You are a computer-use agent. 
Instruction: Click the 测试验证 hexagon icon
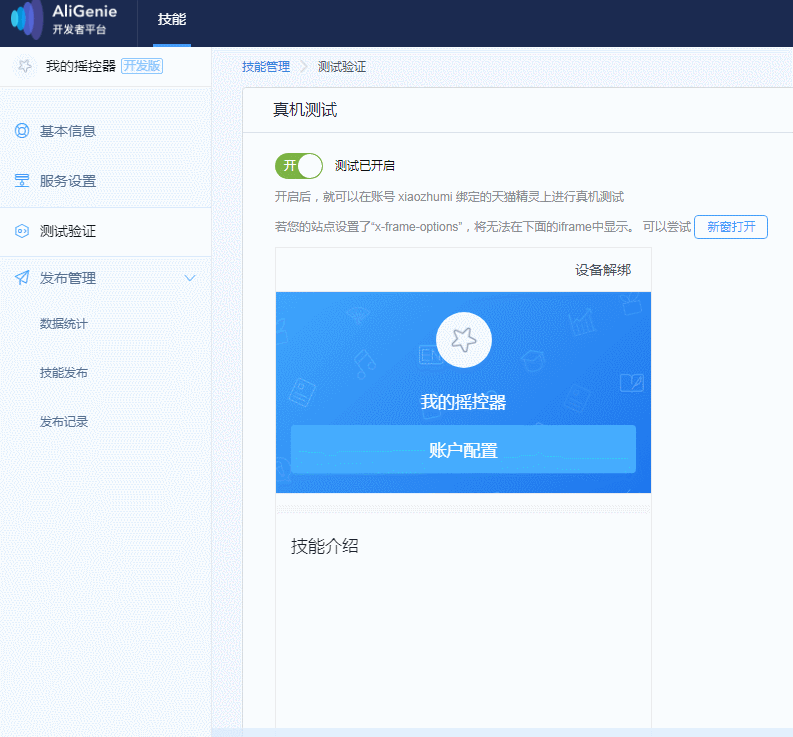tap(22, 231)
